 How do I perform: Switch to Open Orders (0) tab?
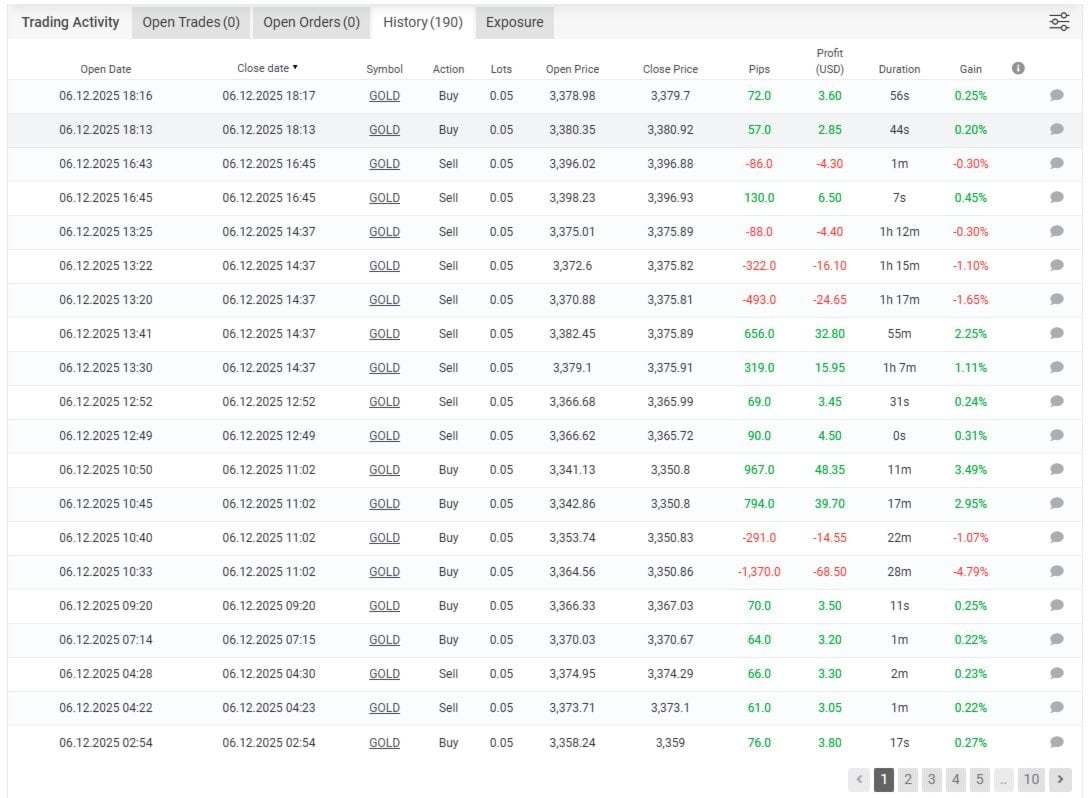[x=311, y=22]
